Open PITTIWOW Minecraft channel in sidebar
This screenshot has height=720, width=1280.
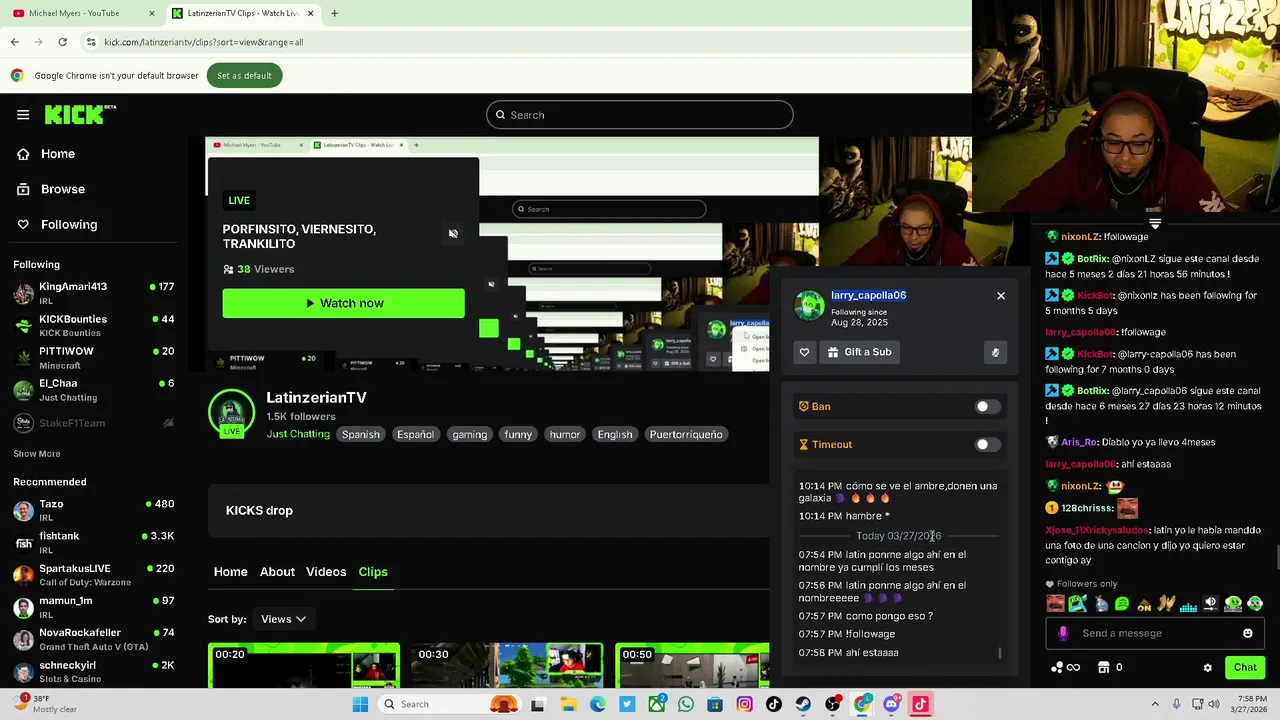94,357
